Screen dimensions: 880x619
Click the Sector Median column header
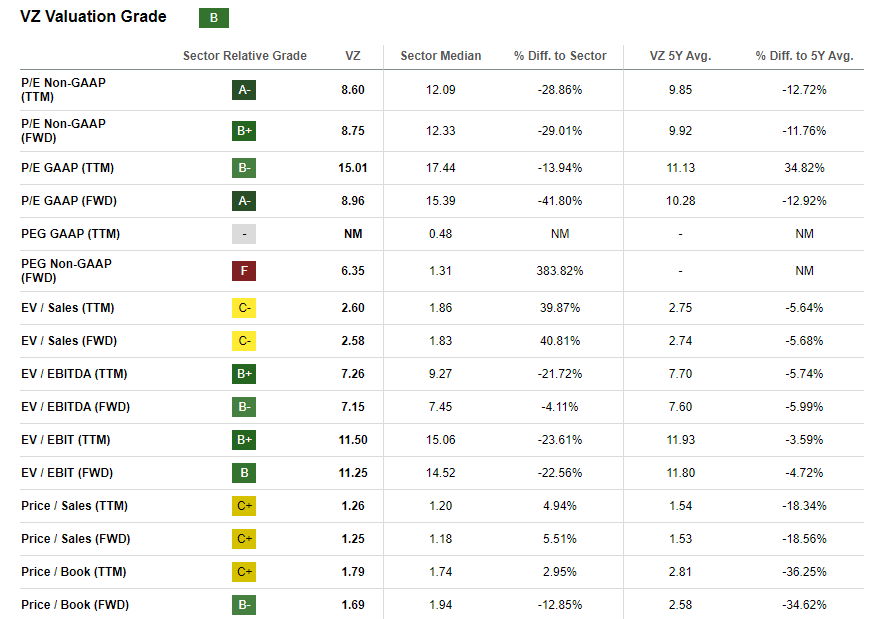point(440,56)
